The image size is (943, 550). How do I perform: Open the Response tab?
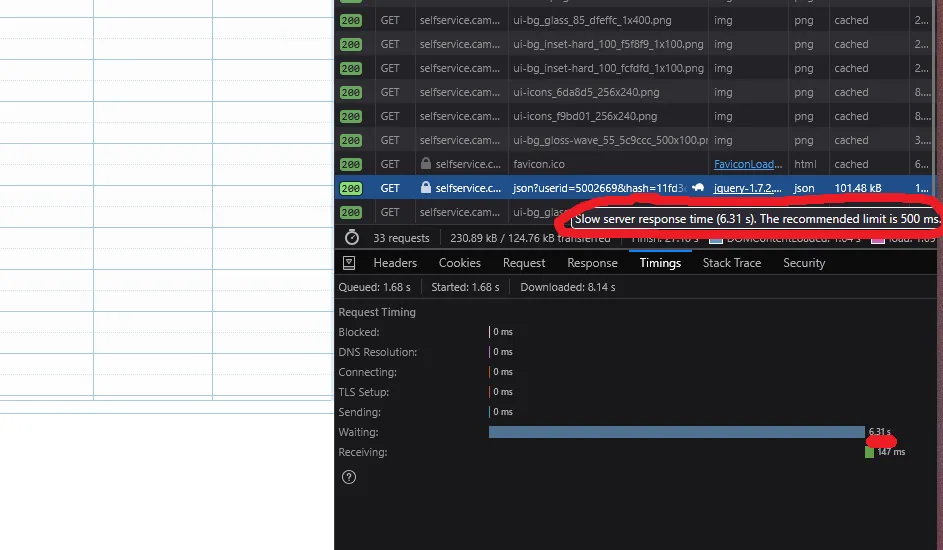pos(592,263)
